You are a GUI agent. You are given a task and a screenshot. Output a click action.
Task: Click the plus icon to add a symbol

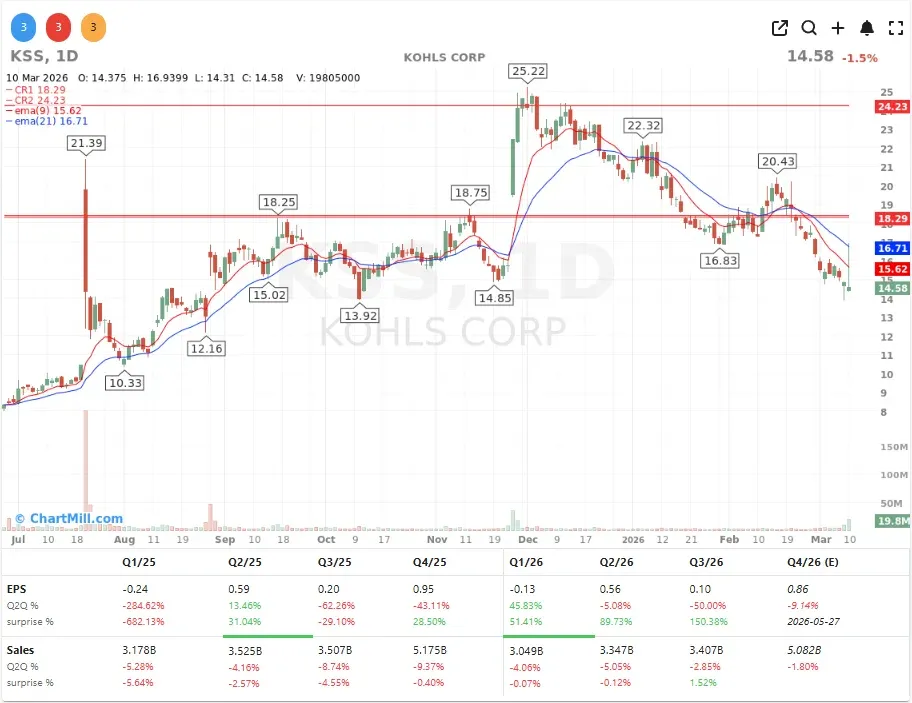click(838, 28)
